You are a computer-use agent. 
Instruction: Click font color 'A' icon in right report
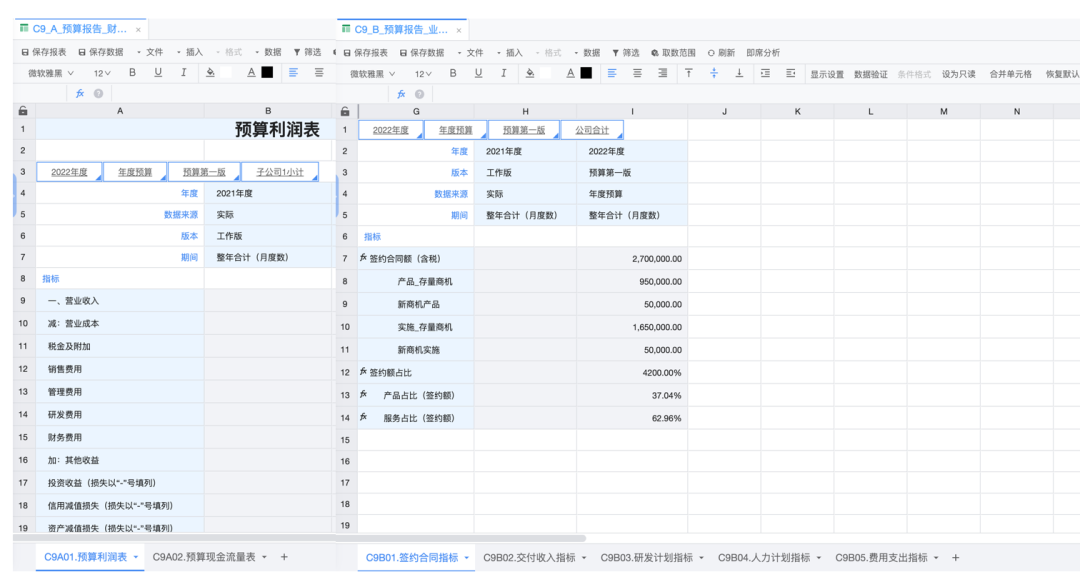click(570, 73)
